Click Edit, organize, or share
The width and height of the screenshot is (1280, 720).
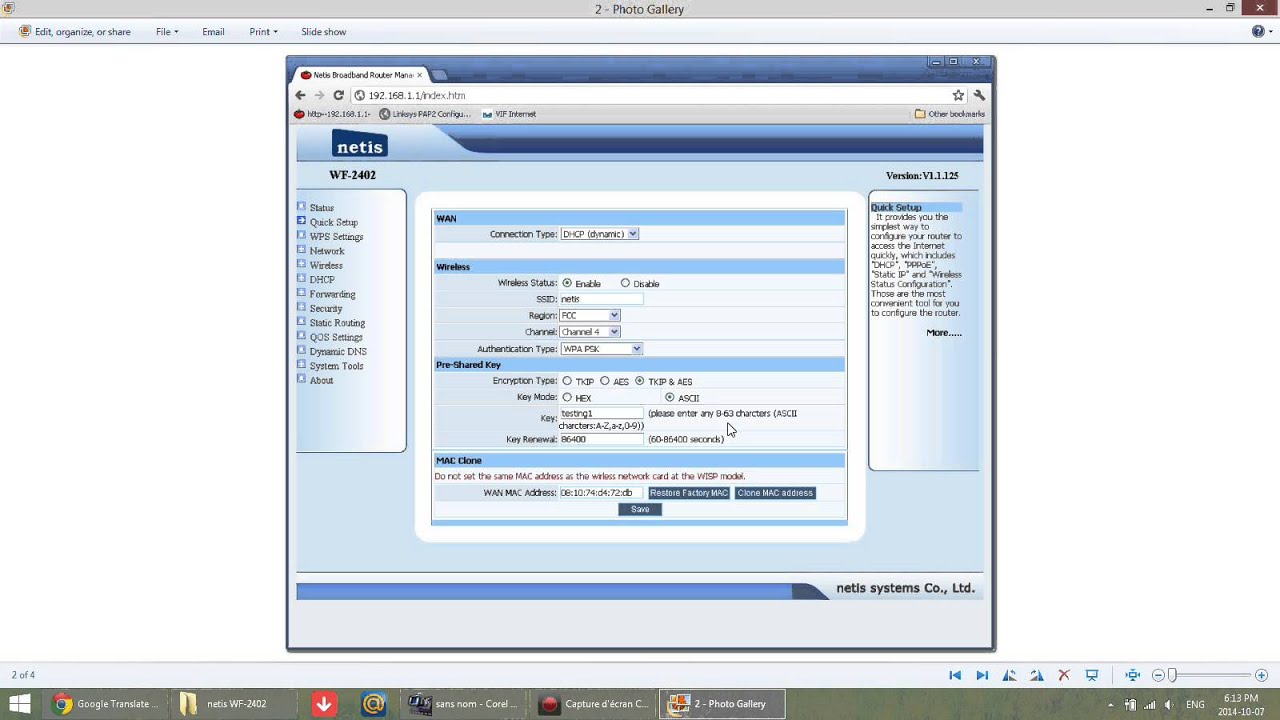75,32
